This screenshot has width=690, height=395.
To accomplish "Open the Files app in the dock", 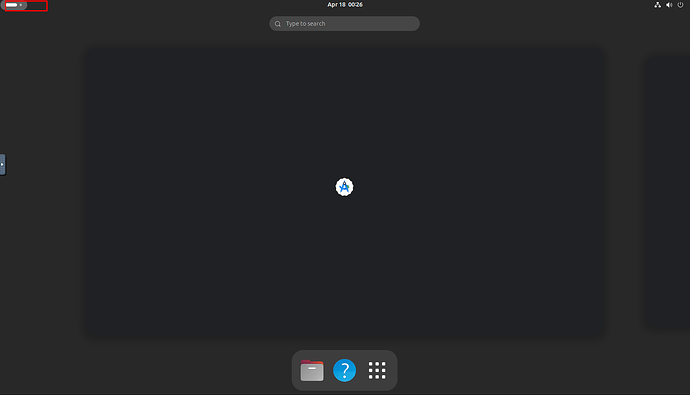I will pyautogui.click(x=312, y=370).
